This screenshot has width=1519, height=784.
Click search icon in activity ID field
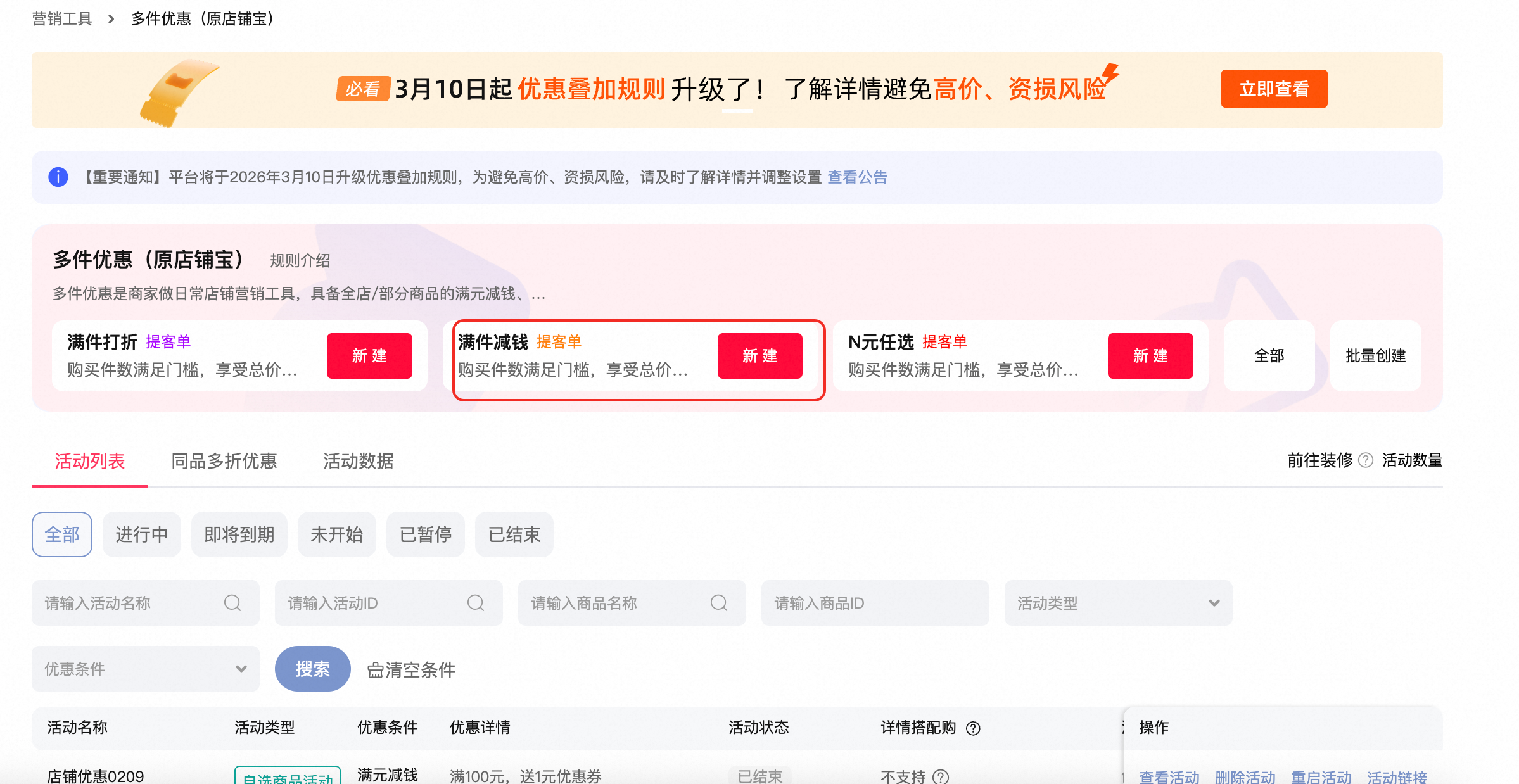[x=476, y=603]
